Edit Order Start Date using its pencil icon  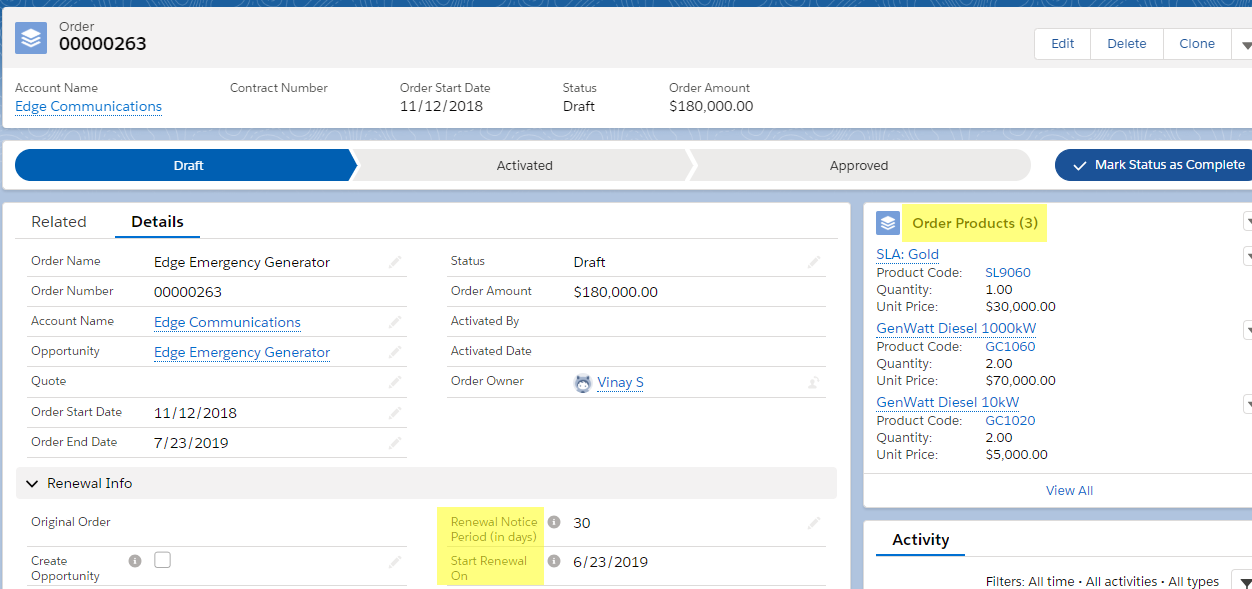coord(395,413)
